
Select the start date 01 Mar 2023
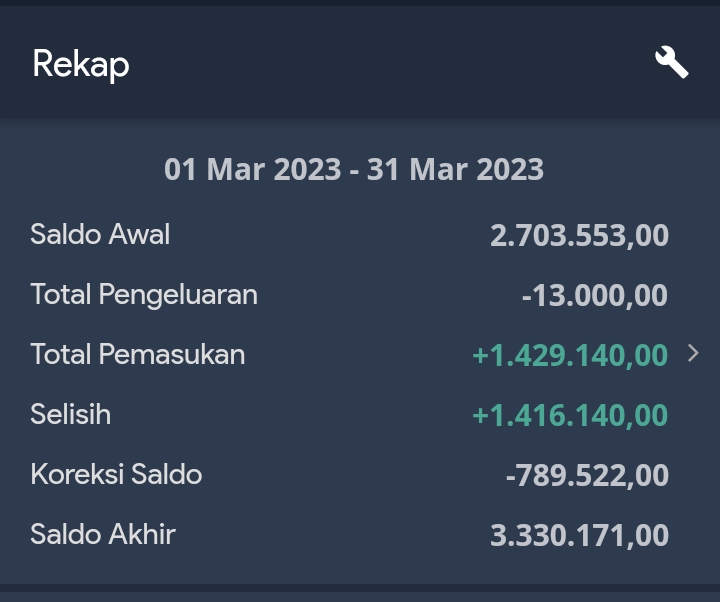252,169
